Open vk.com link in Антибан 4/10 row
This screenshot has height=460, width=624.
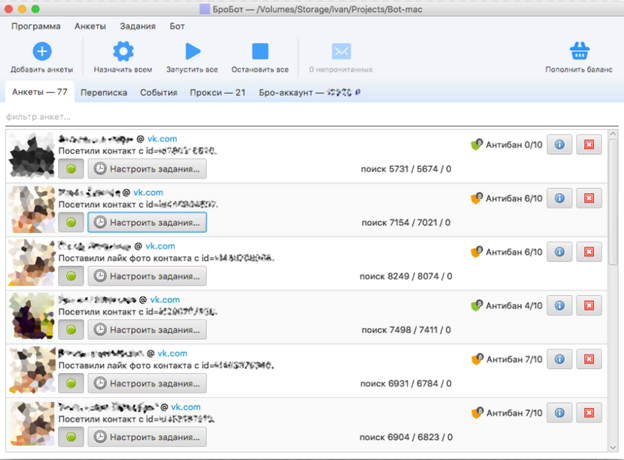pos(165,300)
